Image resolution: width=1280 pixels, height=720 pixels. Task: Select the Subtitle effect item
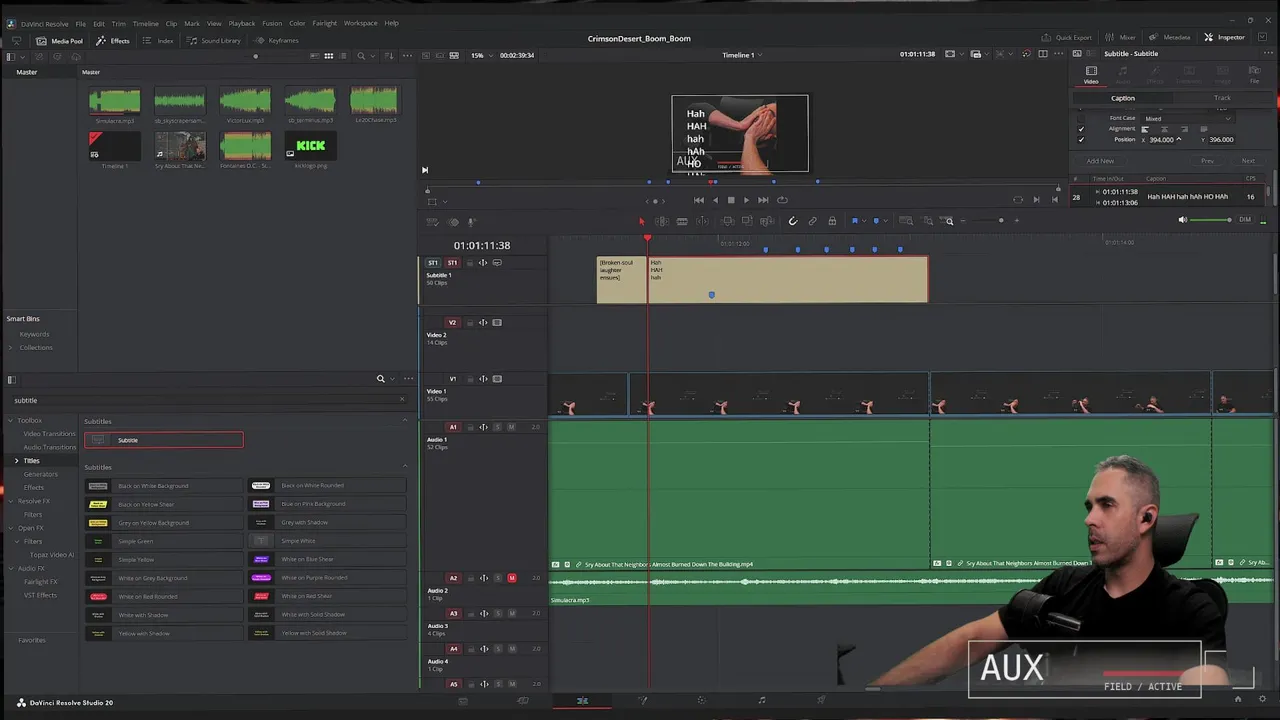pyautogui.click(x=163, y=440)
